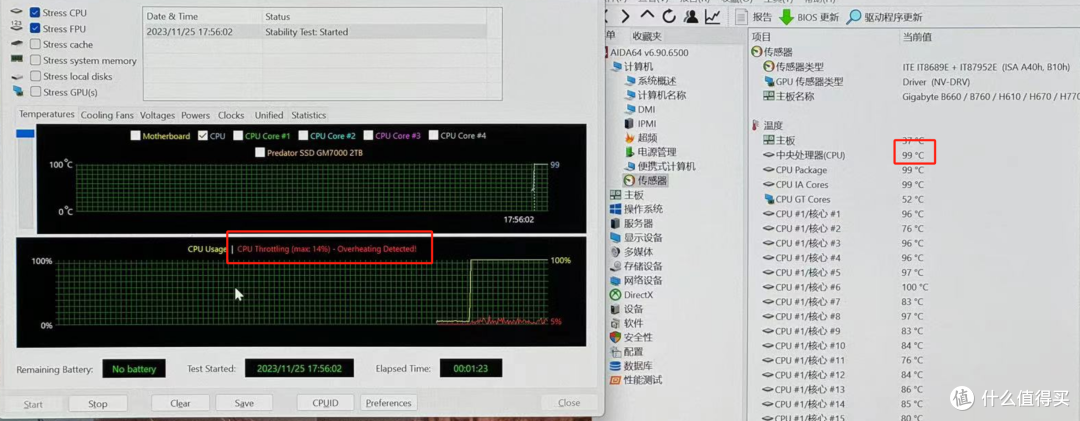1080x421 pixels.
Task: Check the CPU Core #3 graph checkbox
Action: pos(368,136)
